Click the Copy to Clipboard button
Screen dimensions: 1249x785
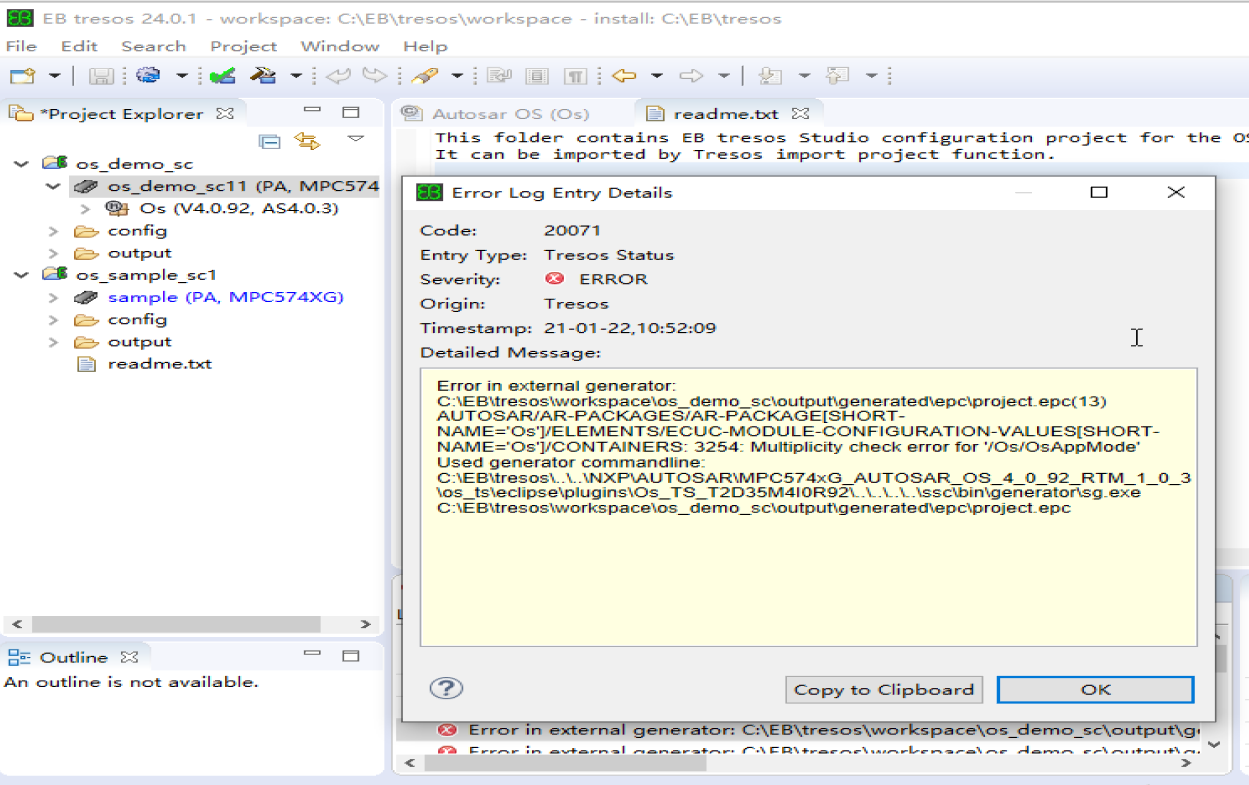(x=883, y=689)
